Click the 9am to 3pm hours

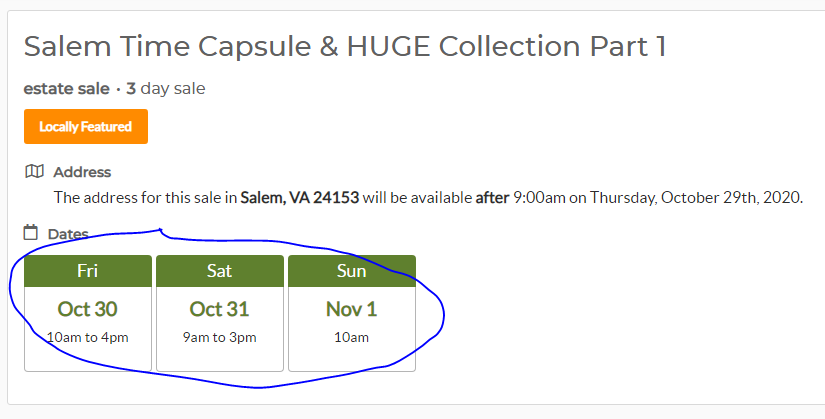(219, 337)
